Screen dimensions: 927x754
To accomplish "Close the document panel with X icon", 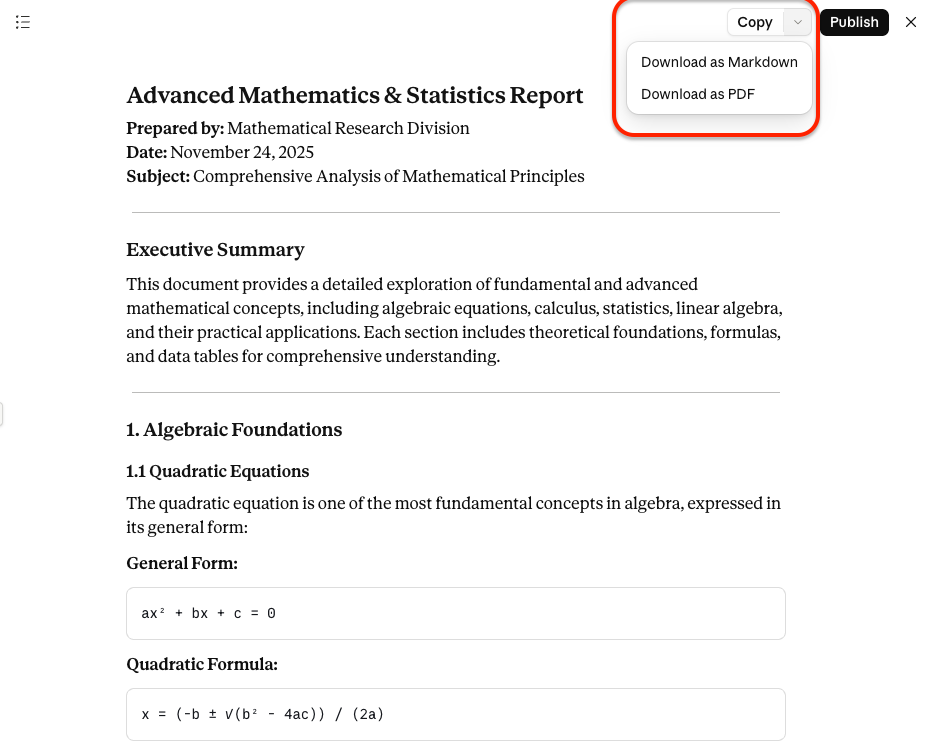I will click(x=910, y=22).
